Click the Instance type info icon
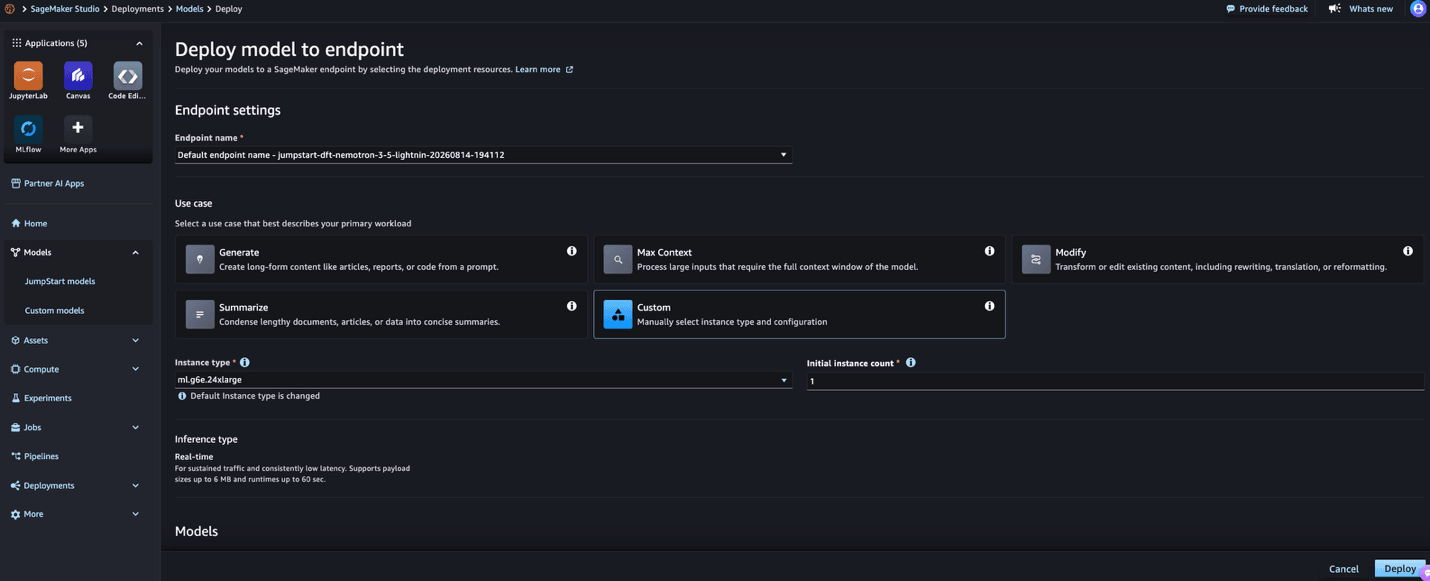The width and height of the screenshot is (1430, 581). (x=245, y=362)
